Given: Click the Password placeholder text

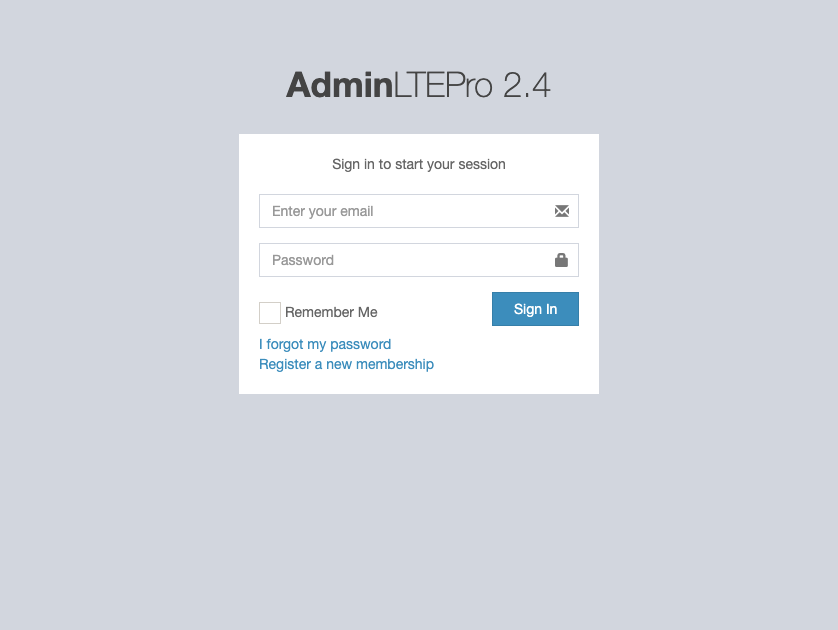Looking at the screenshot, I should pyautogui.click(x=303, y=260).
